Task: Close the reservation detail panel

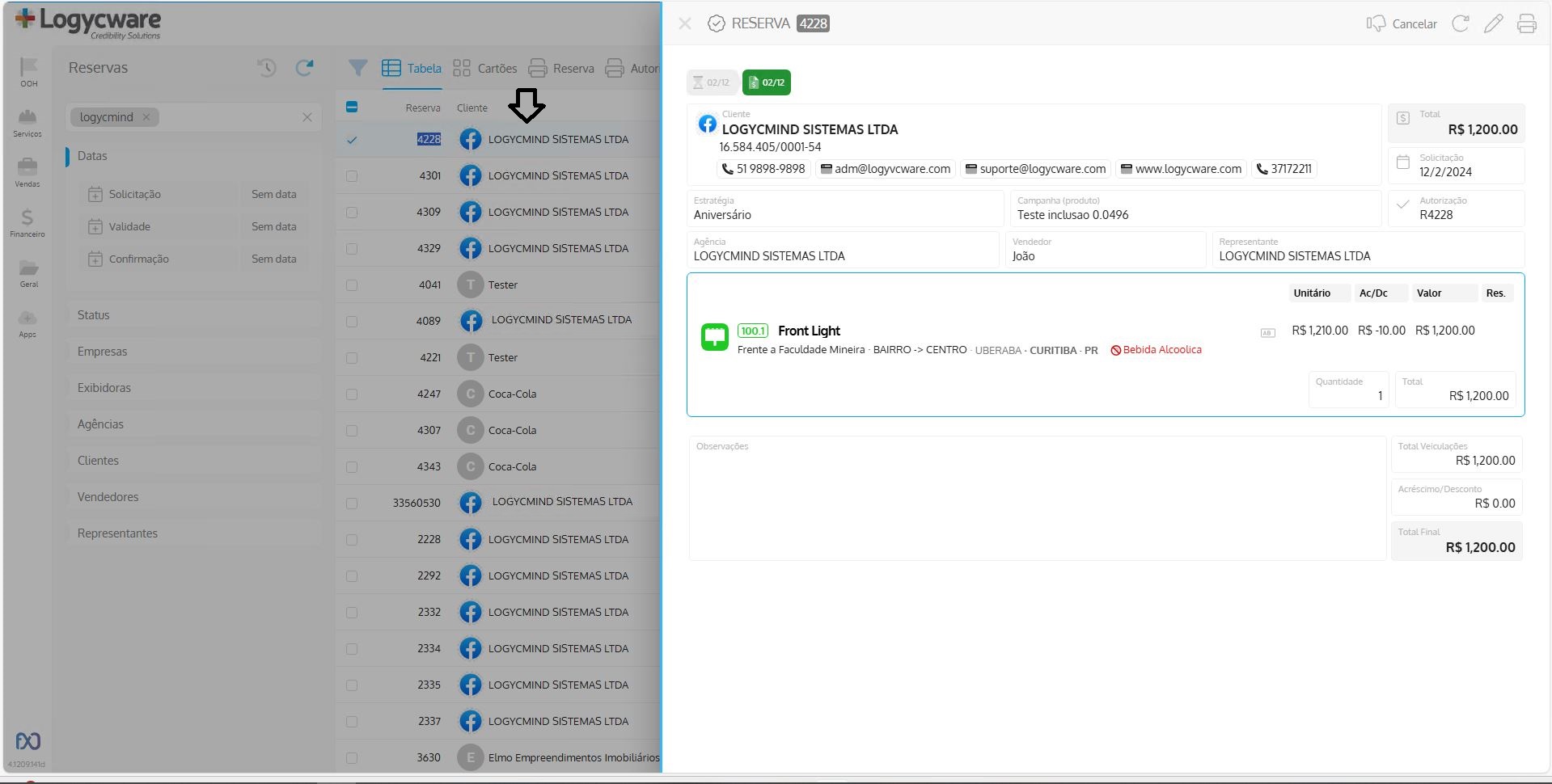Action: tap(685, 23)
